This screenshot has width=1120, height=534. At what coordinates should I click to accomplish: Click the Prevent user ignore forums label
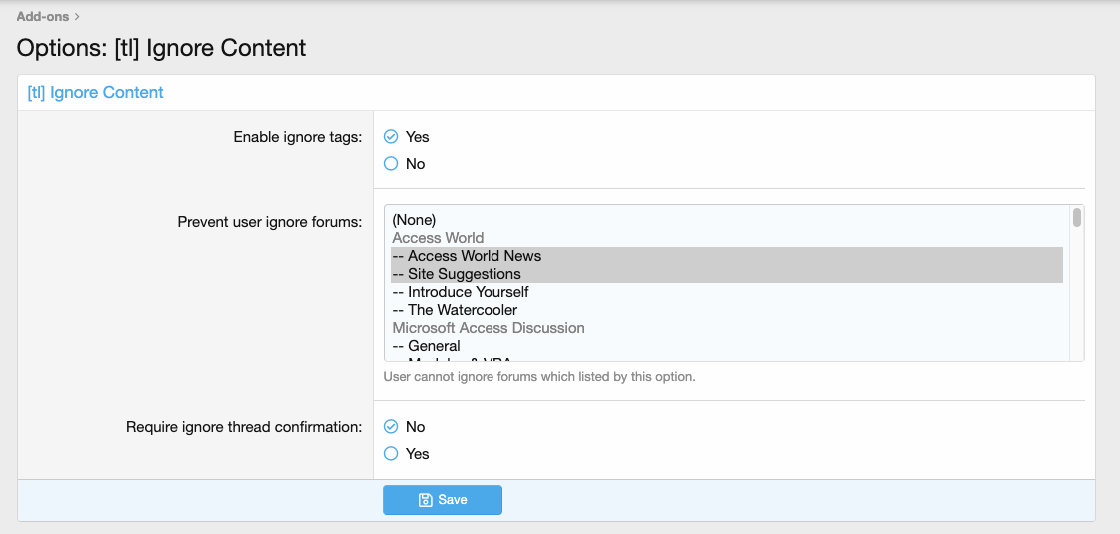pos(269,221)
